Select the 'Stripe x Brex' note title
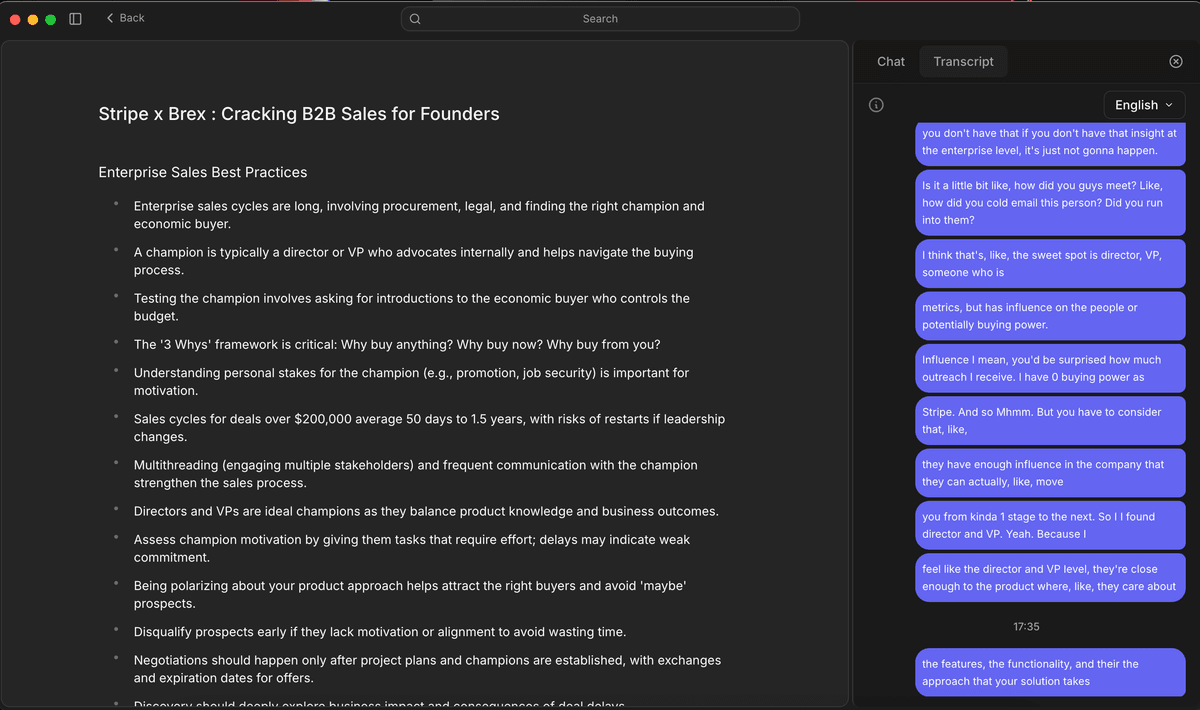The height and width of the screenshot is (710, 1200). [x=299, y=114]
